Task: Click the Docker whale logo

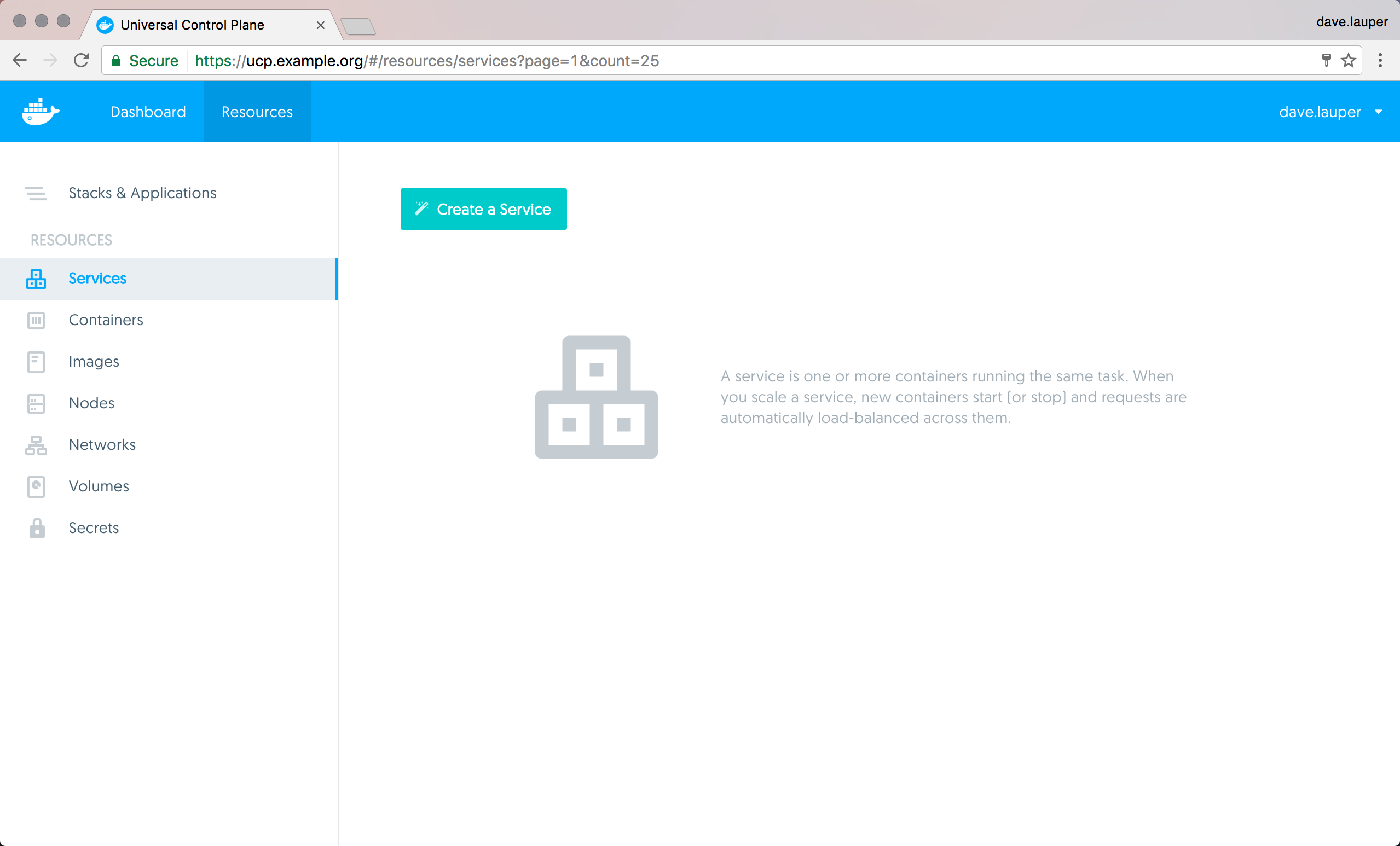Action: pos(41,112)
